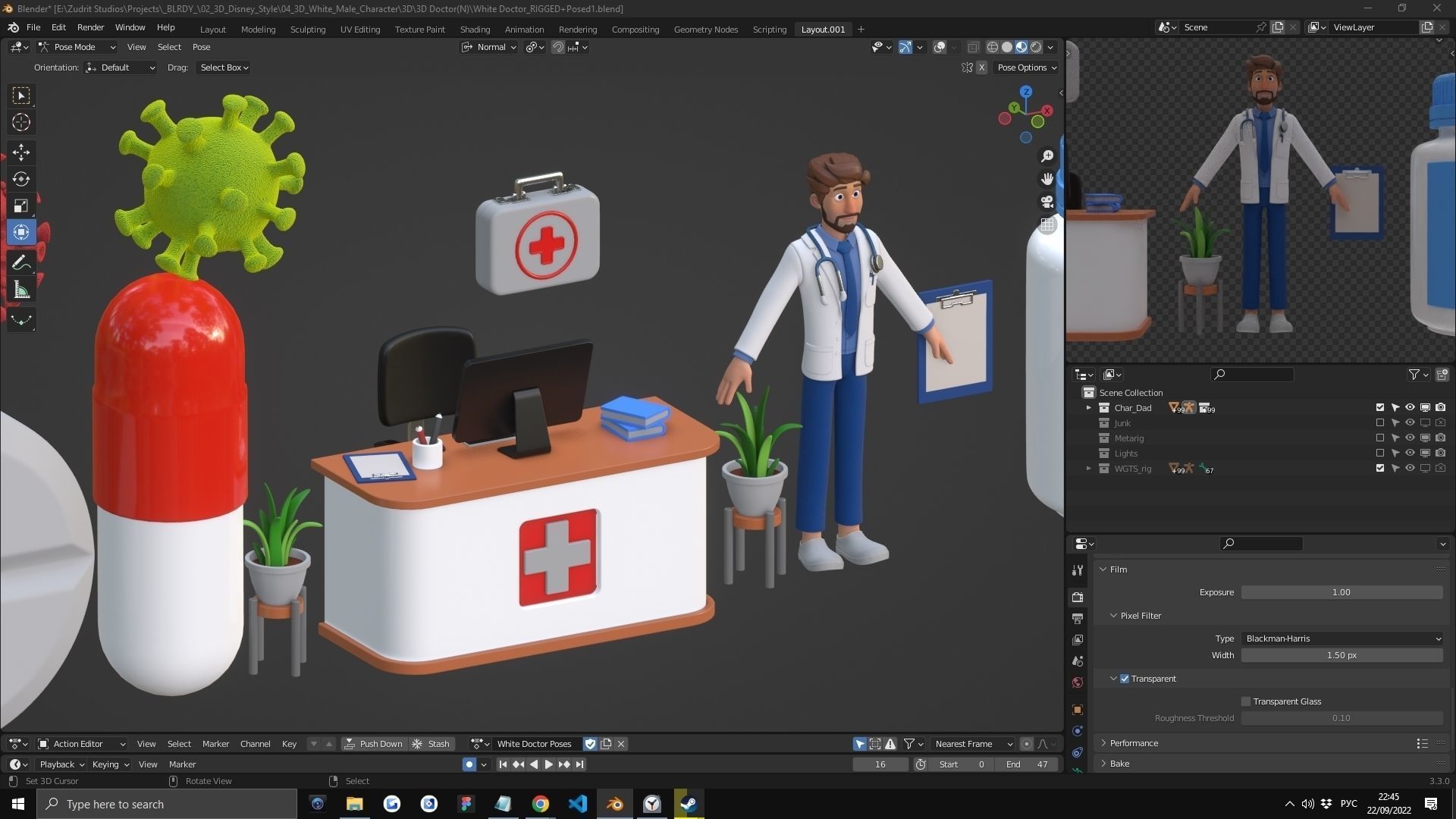Image resolution: width=1456 pixels, height=819 pixels.
Task: Select the Scale tool
Action: pos(21,206)
